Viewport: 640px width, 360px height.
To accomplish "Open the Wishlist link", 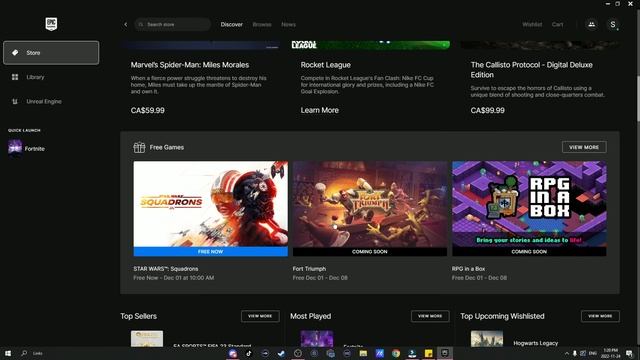I will 532,24.
